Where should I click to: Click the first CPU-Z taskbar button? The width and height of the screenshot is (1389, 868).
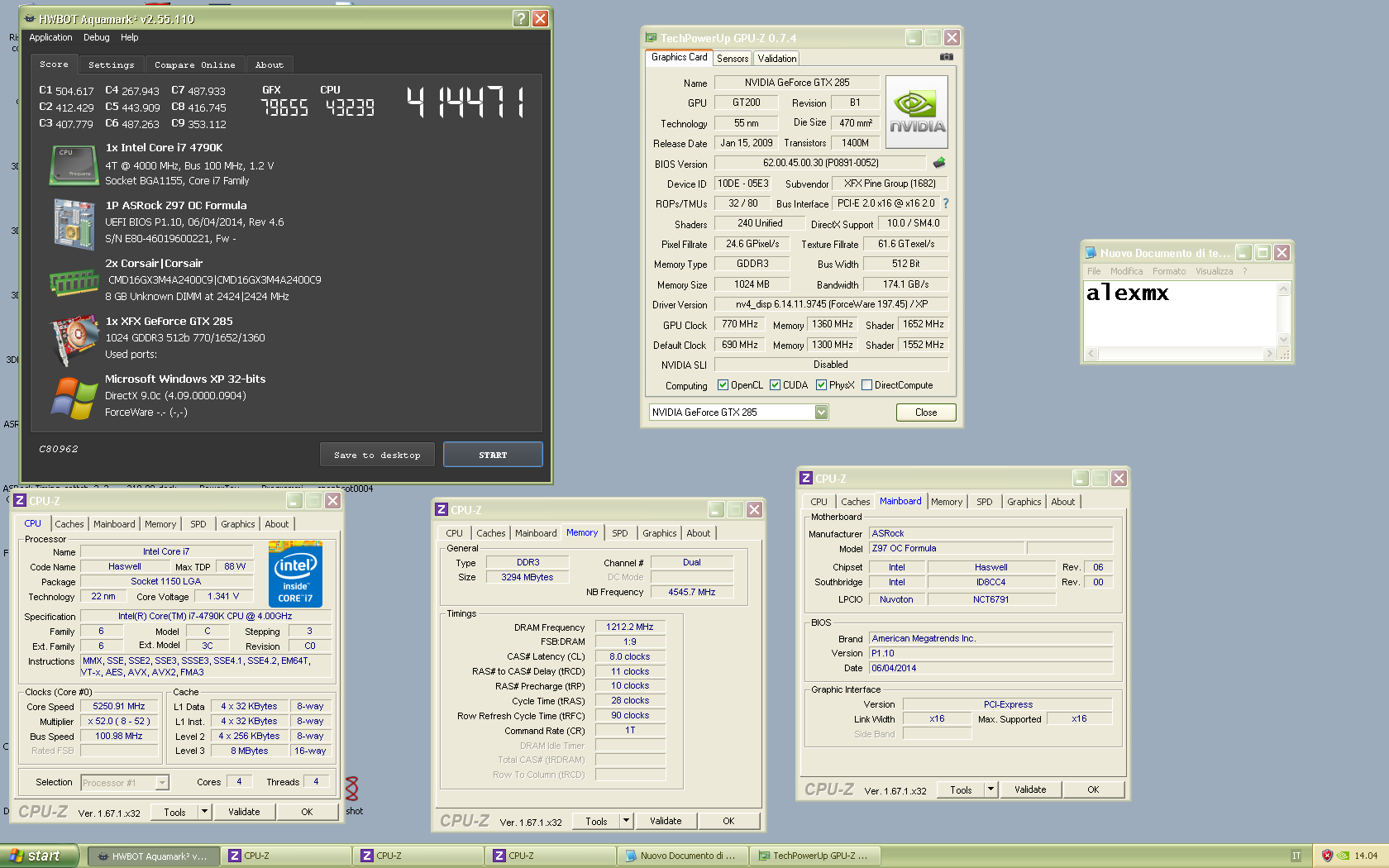pos(285,856)
